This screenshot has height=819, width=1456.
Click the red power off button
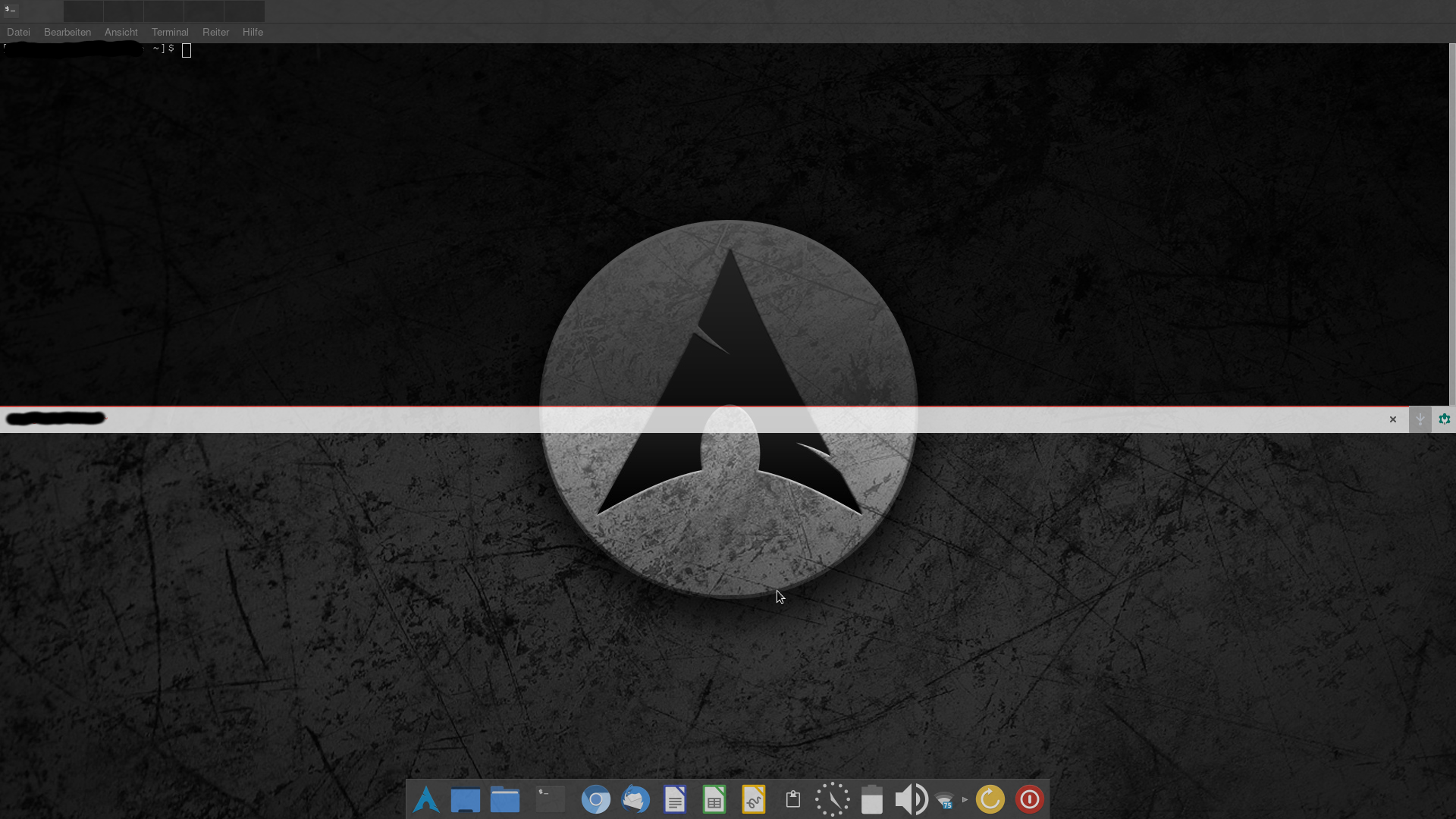tap(1030, 799)
